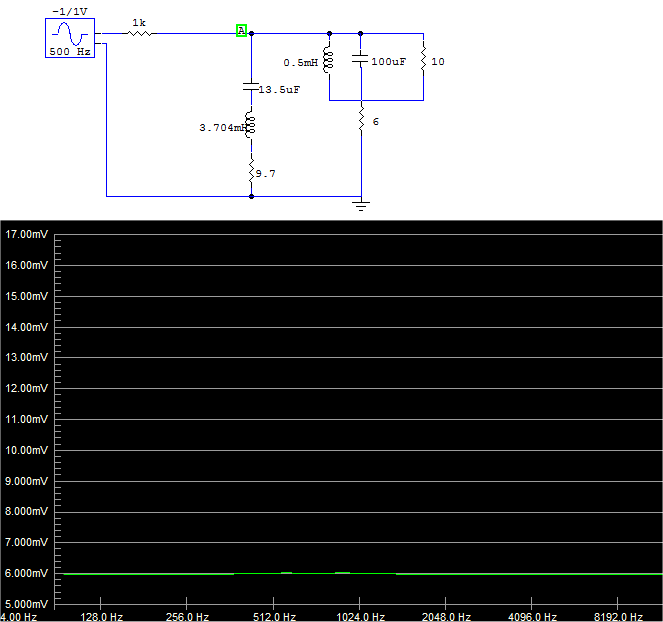Select the 3.704mH value label
This screenshot has height=622, width=663.
[223, 128]
